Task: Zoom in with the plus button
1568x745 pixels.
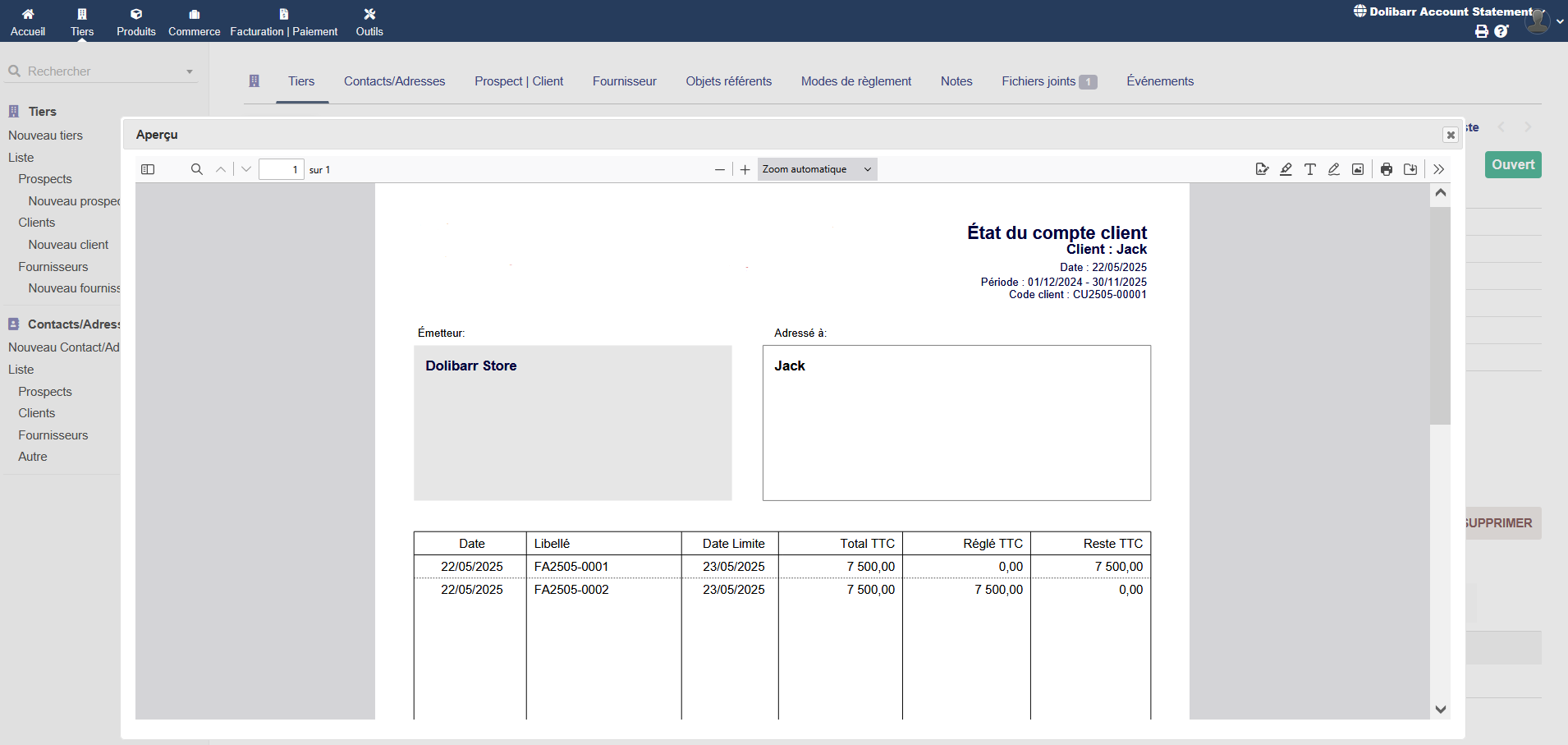Action: 745,169
